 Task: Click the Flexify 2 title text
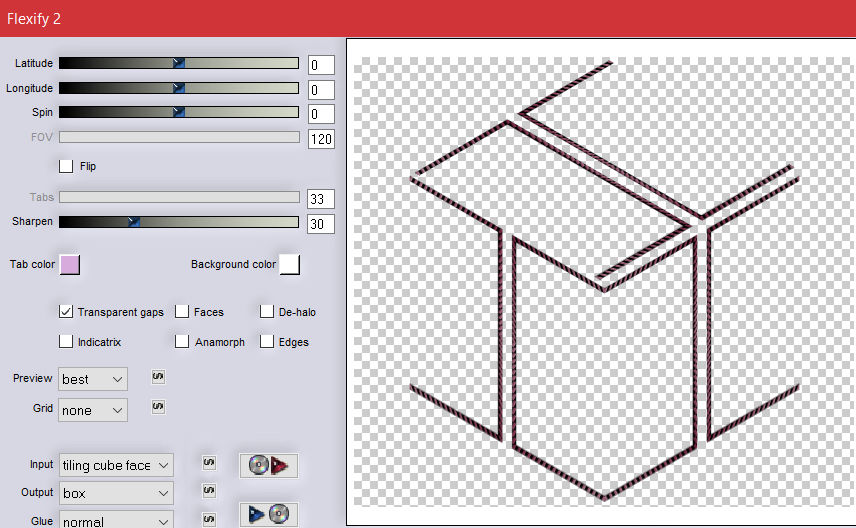click(x=34, y=19)
